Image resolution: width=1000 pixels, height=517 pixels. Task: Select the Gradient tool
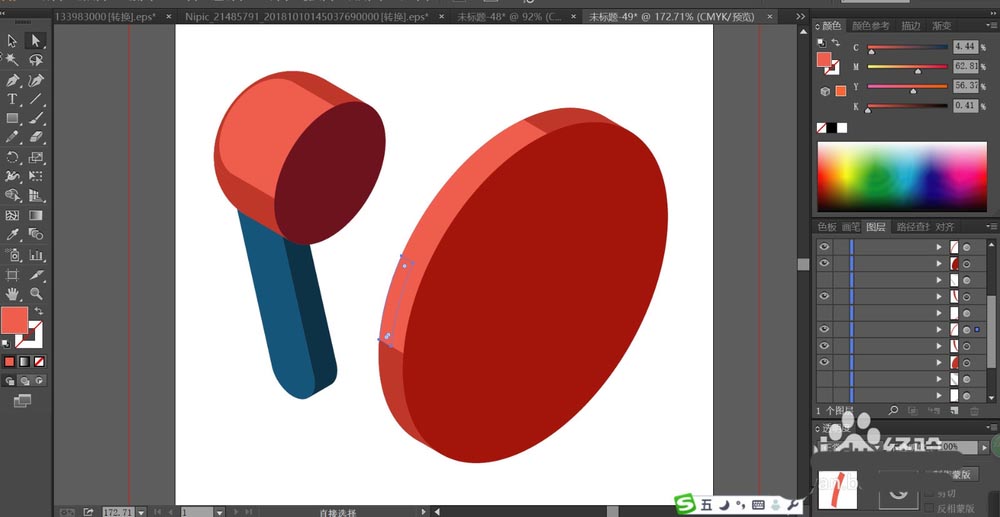click(x=36, y=215)
